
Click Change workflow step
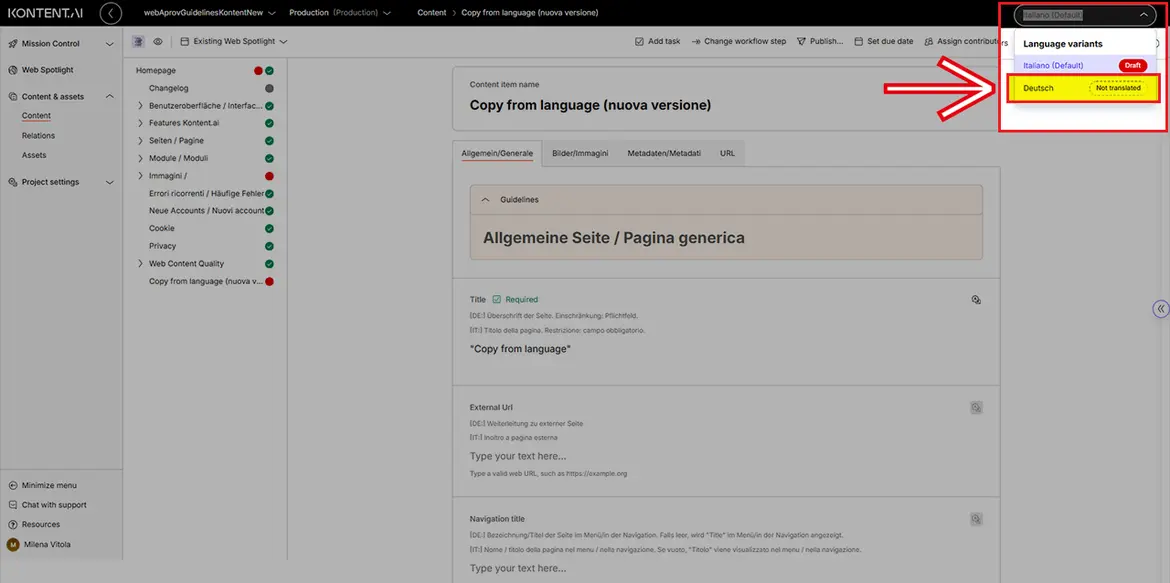[x=738, y=42]
